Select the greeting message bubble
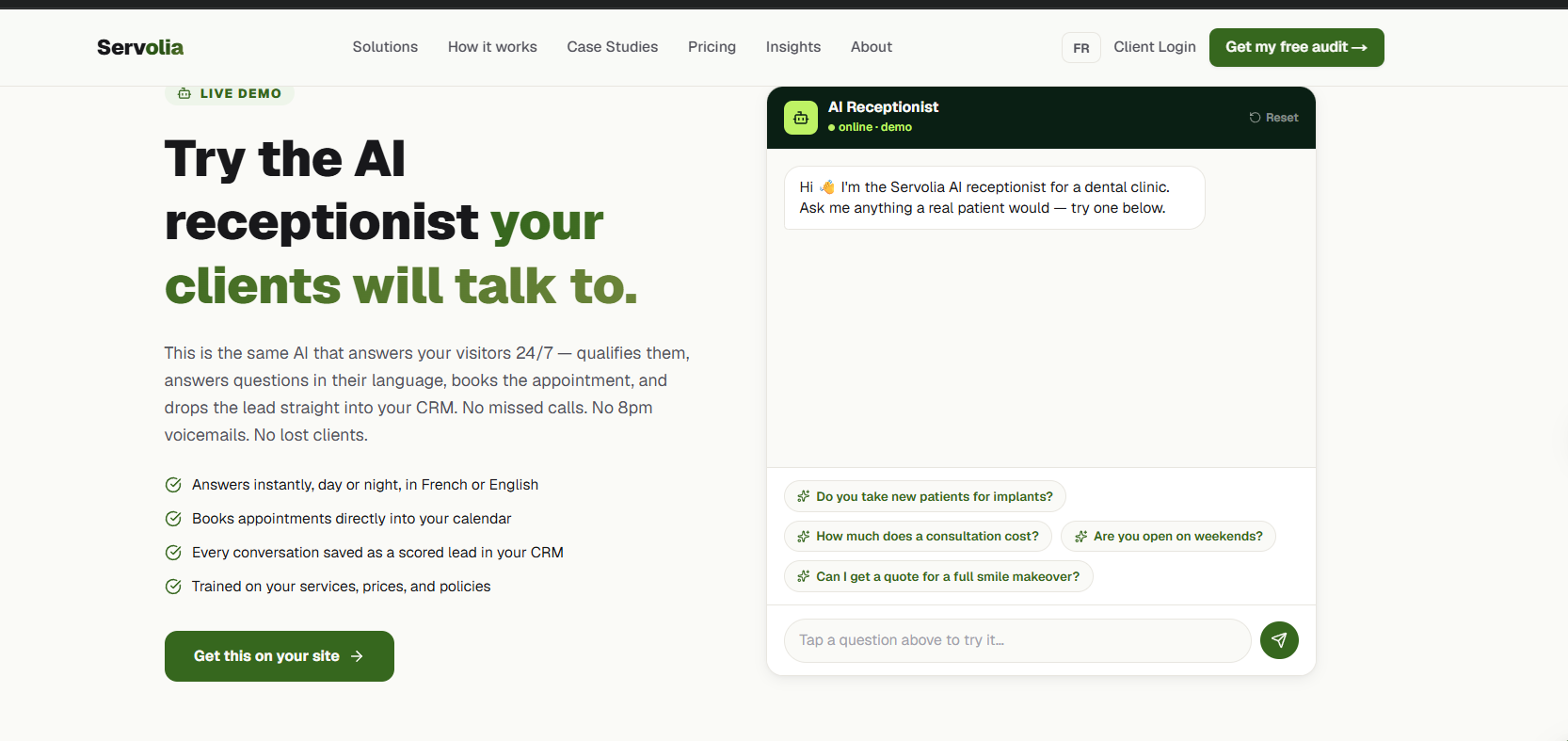 [x=995, y=198]
